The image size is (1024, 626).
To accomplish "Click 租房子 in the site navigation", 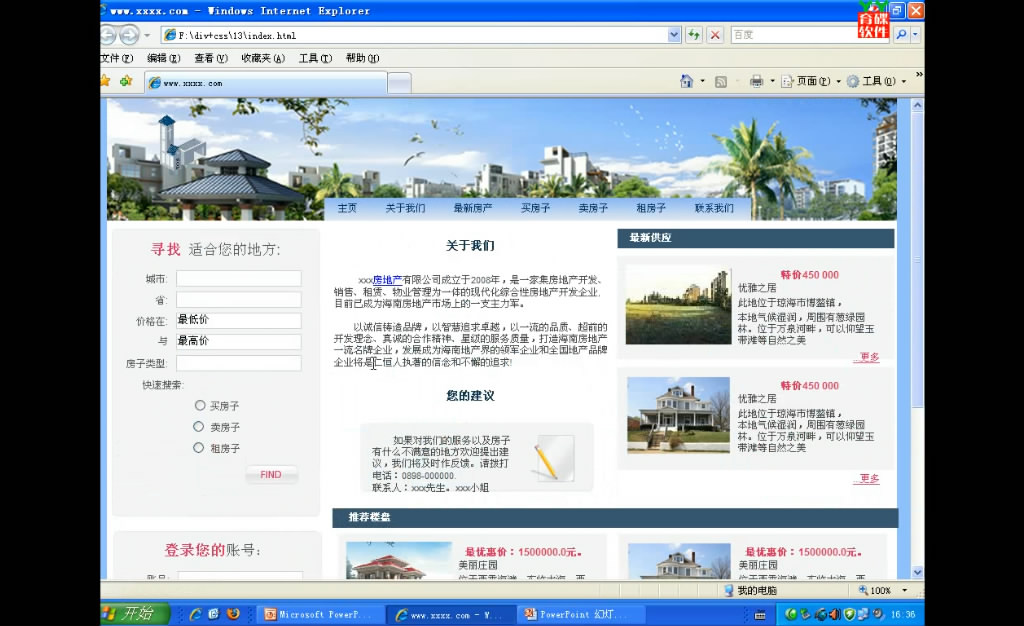I will (651, 208).
